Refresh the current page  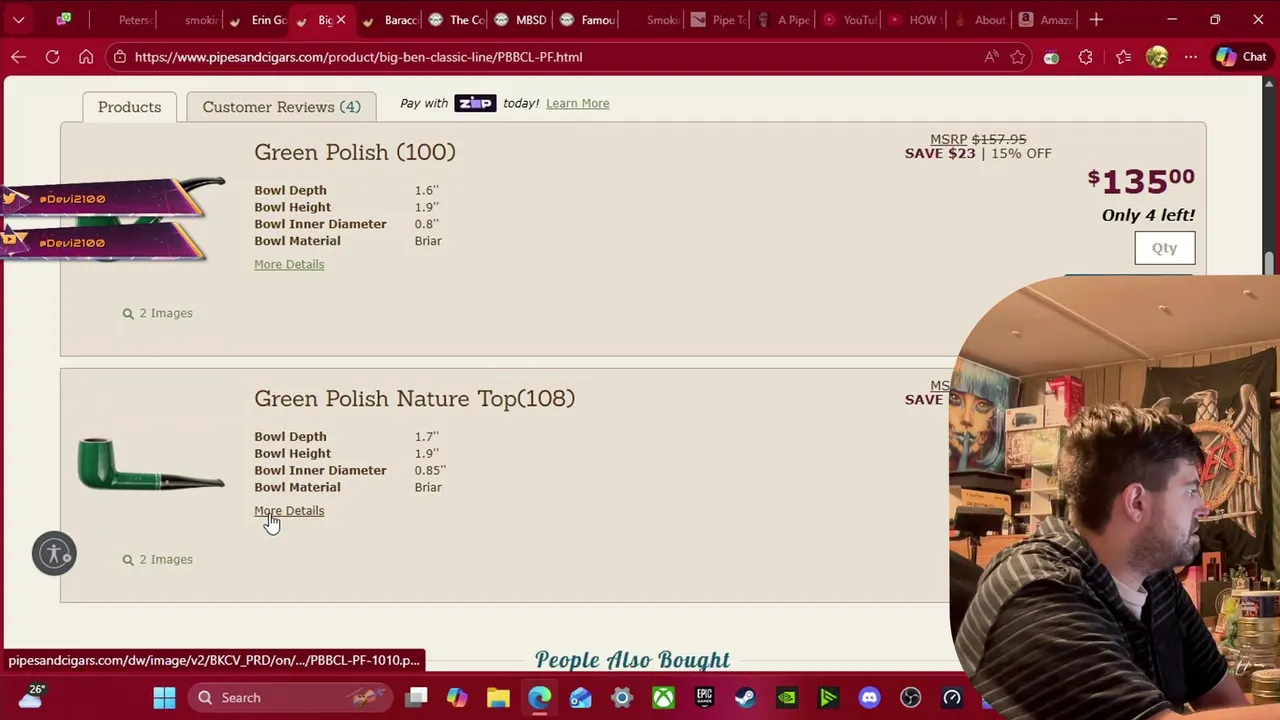pos(52,57)
